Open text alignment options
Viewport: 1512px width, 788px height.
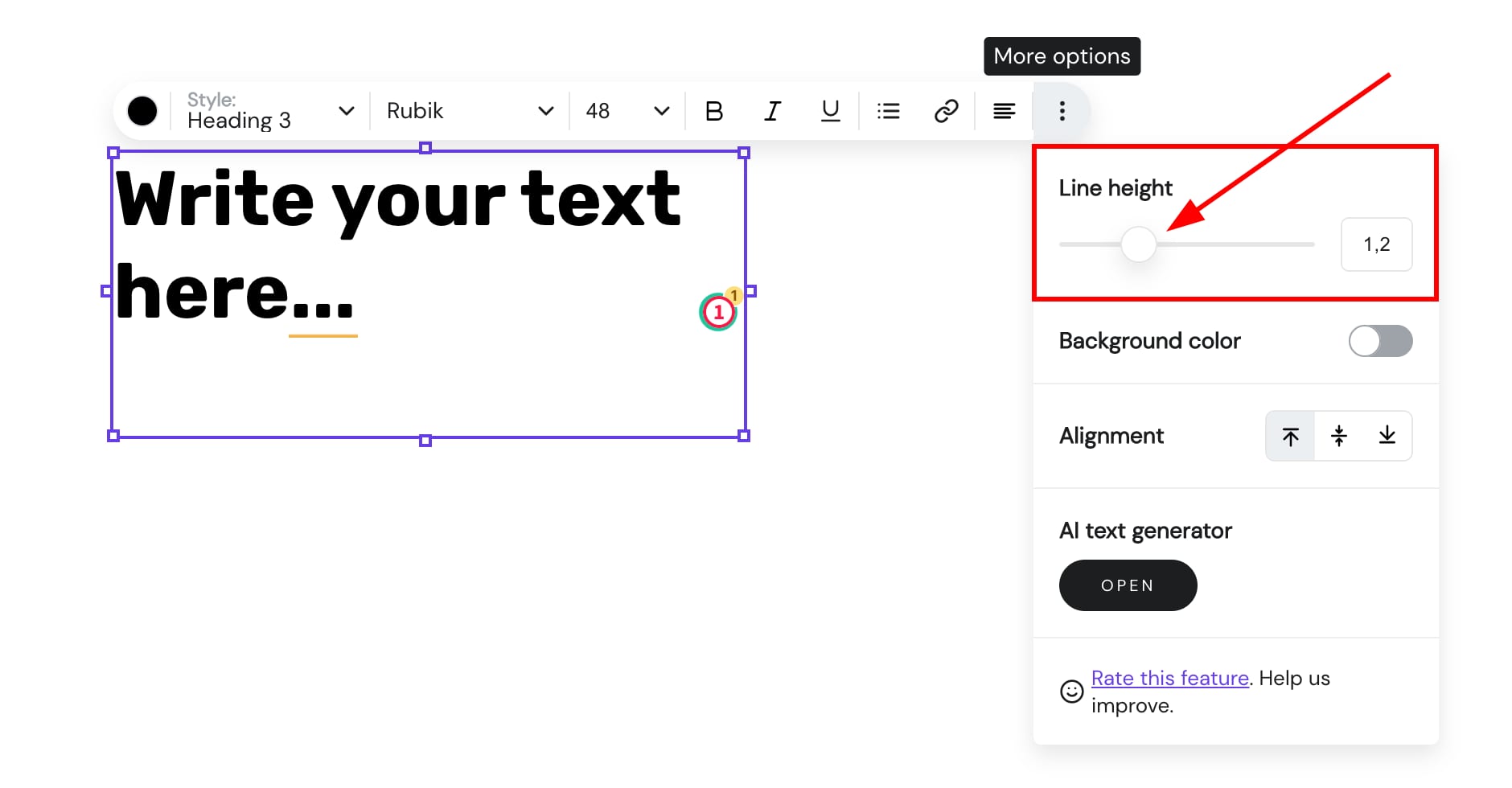pyautogui.click(x=1004, y=111)
